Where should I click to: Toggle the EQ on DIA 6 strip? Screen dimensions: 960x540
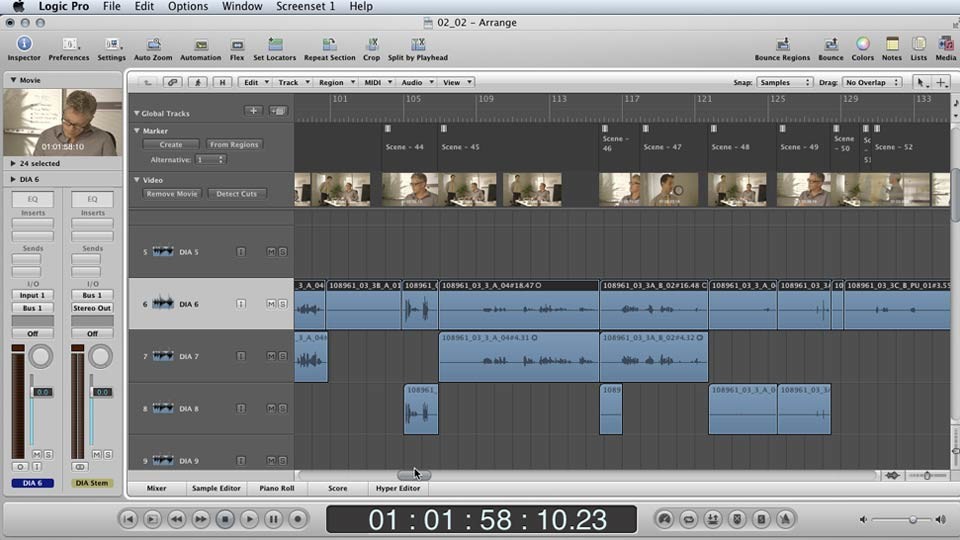click(32, 199)
